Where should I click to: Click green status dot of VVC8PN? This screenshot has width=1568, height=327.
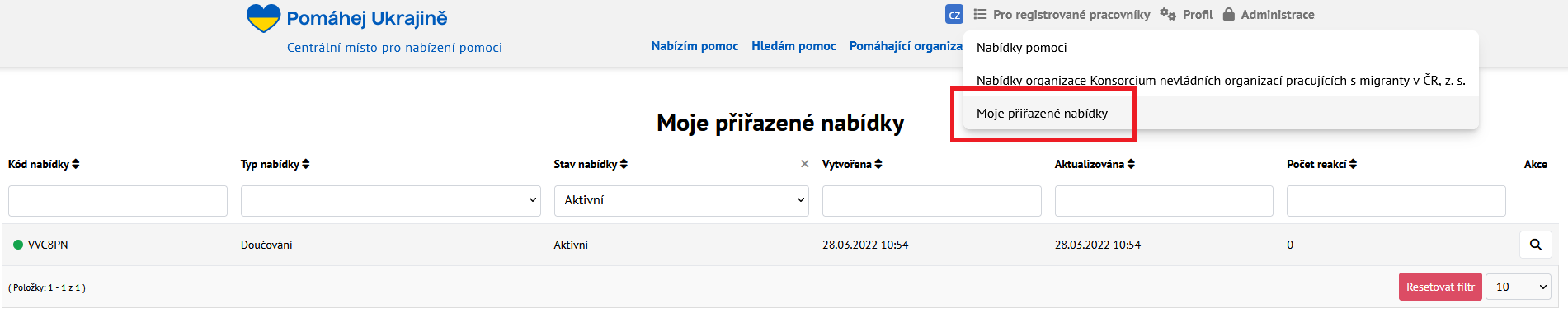tap(18, 245)
